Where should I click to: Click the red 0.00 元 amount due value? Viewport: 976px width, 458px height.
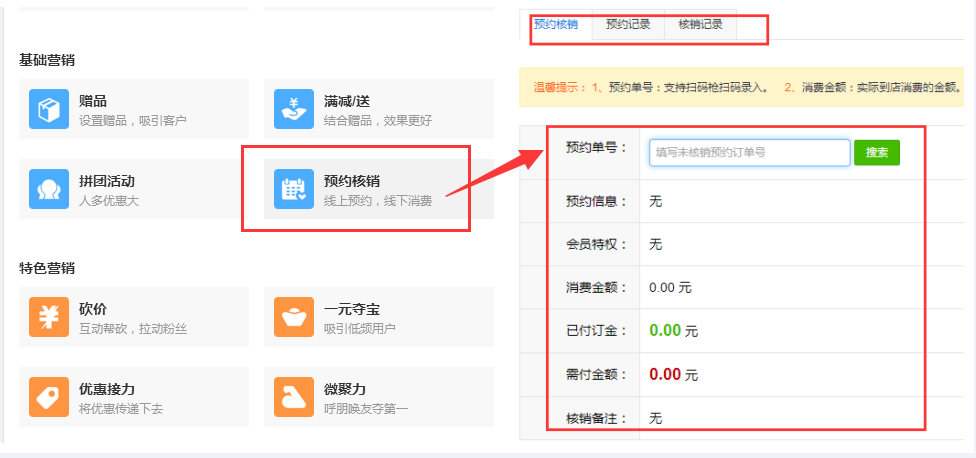673,374
